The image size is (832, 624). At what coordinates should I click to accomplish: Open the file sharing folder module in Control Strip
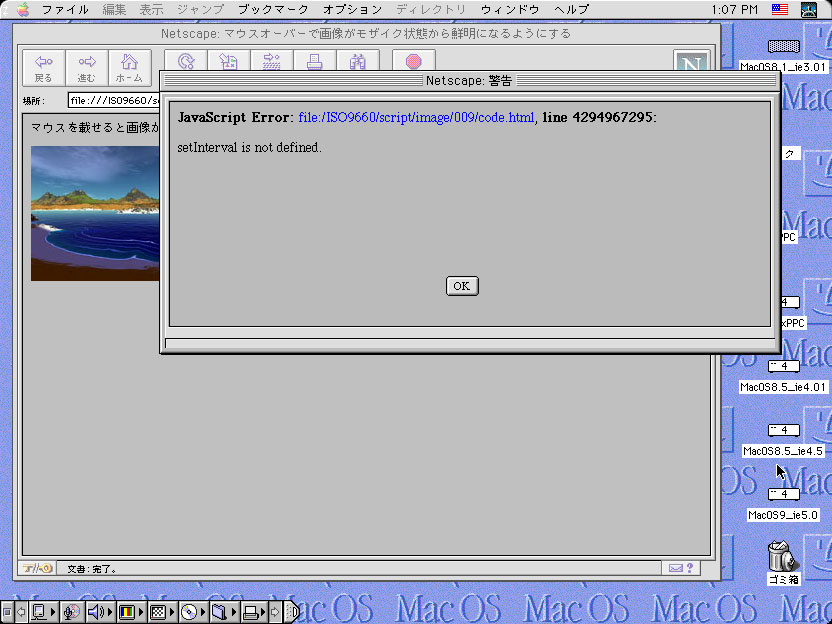point(224,612)
